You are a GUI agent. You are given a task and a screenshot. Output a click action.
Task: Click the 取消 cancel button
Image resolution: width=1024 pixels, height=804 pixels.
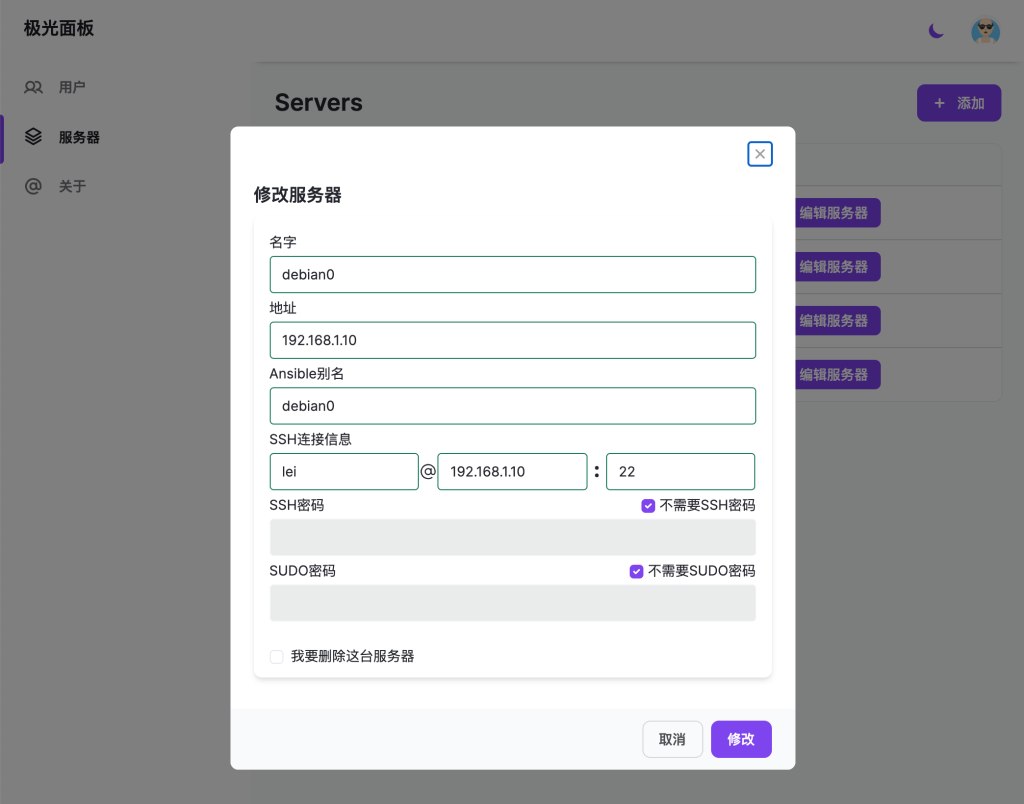(672, 739)
